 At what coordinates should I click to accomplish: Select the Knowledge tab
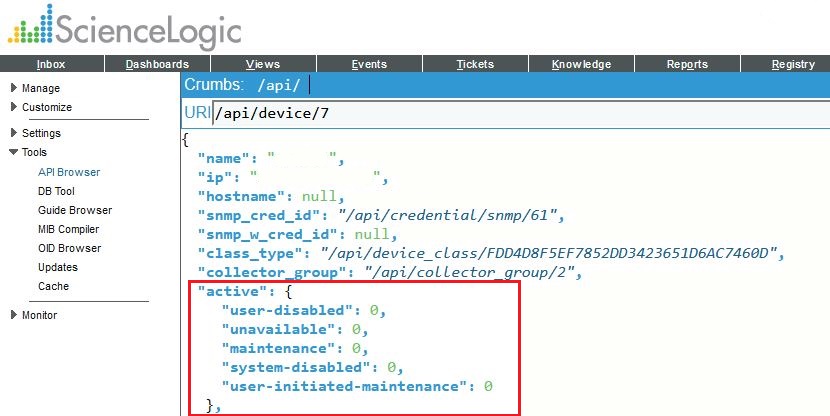[x=581, y=64]
